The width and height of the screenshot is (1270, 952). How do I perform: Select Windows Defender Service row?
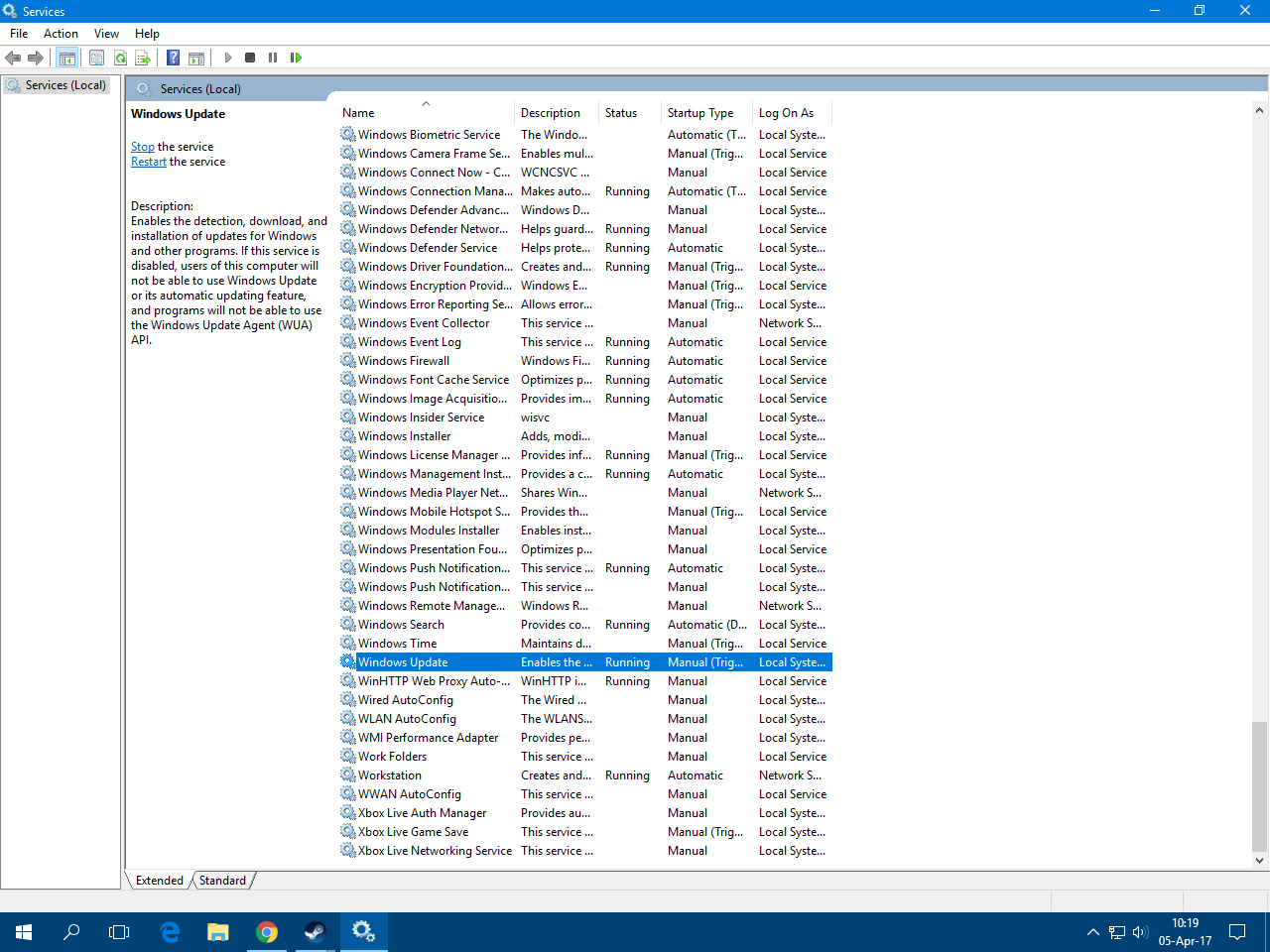(x=585, y=248)
